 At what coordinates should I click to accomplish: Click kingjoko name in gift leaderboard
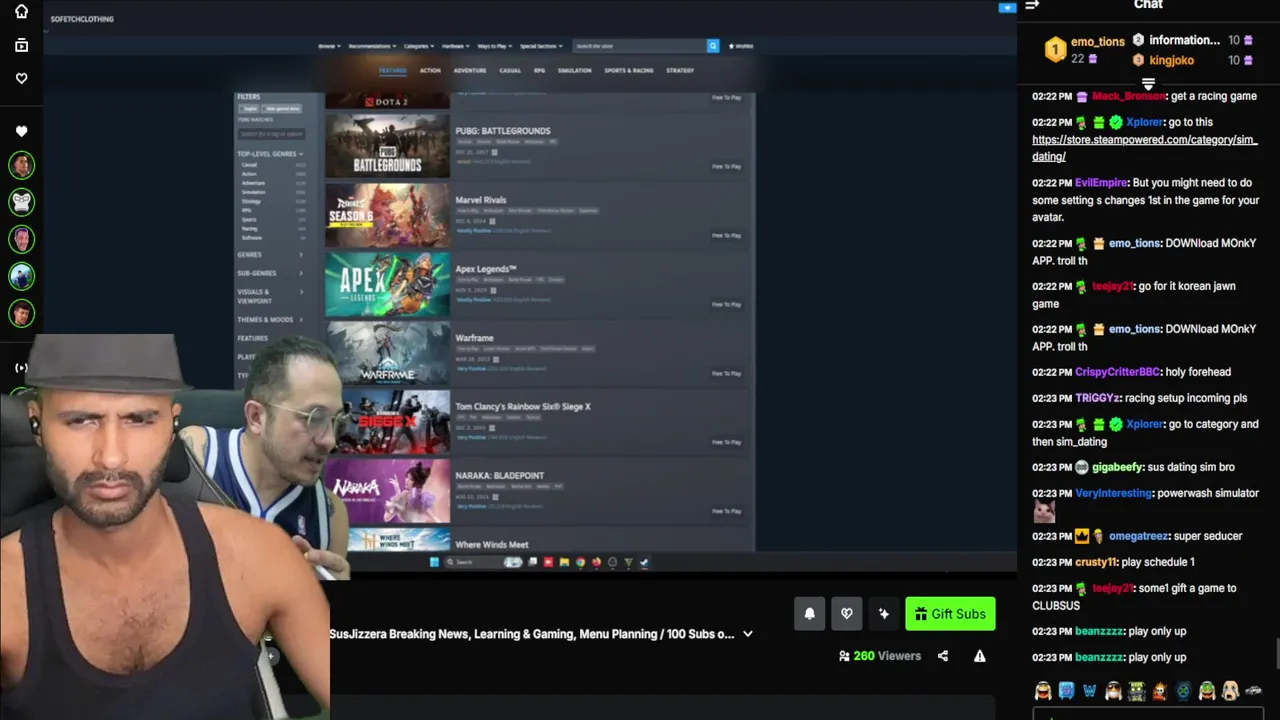1171,60
